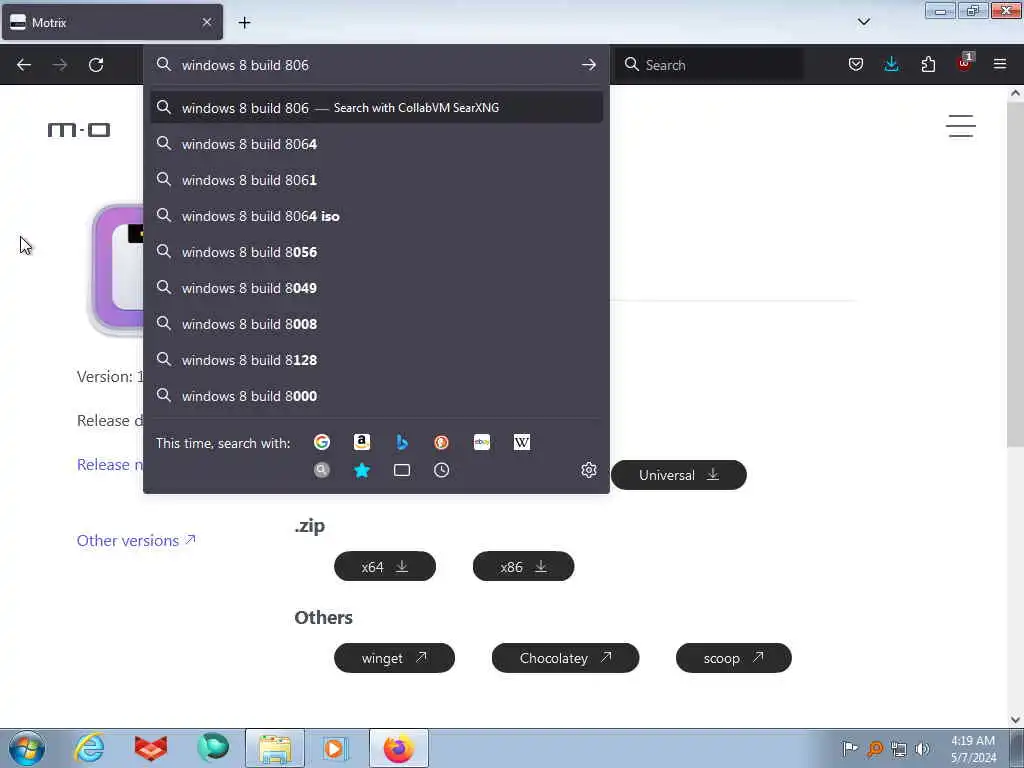Open the Release notes link
This screenshot has height=768, width=1024.
(110, 464)
